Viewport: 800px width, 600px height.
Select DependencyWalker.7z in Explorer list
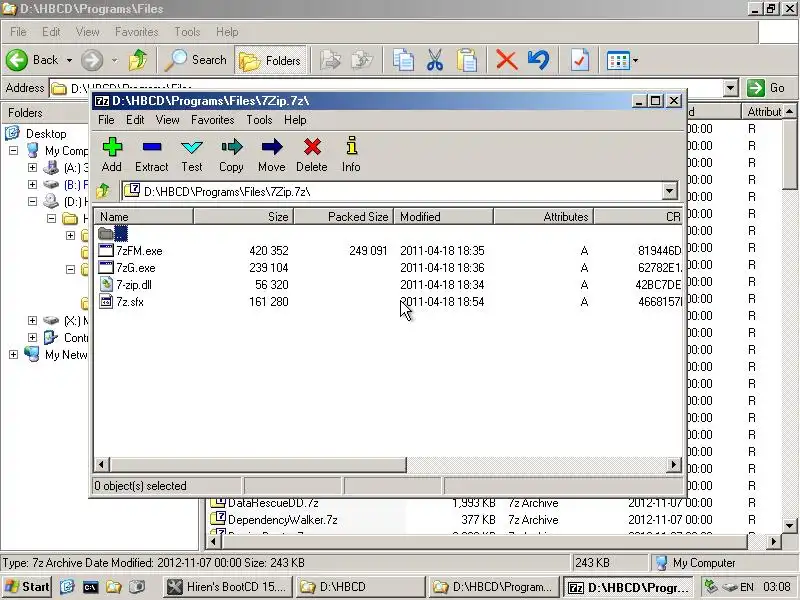click(282, 520)
